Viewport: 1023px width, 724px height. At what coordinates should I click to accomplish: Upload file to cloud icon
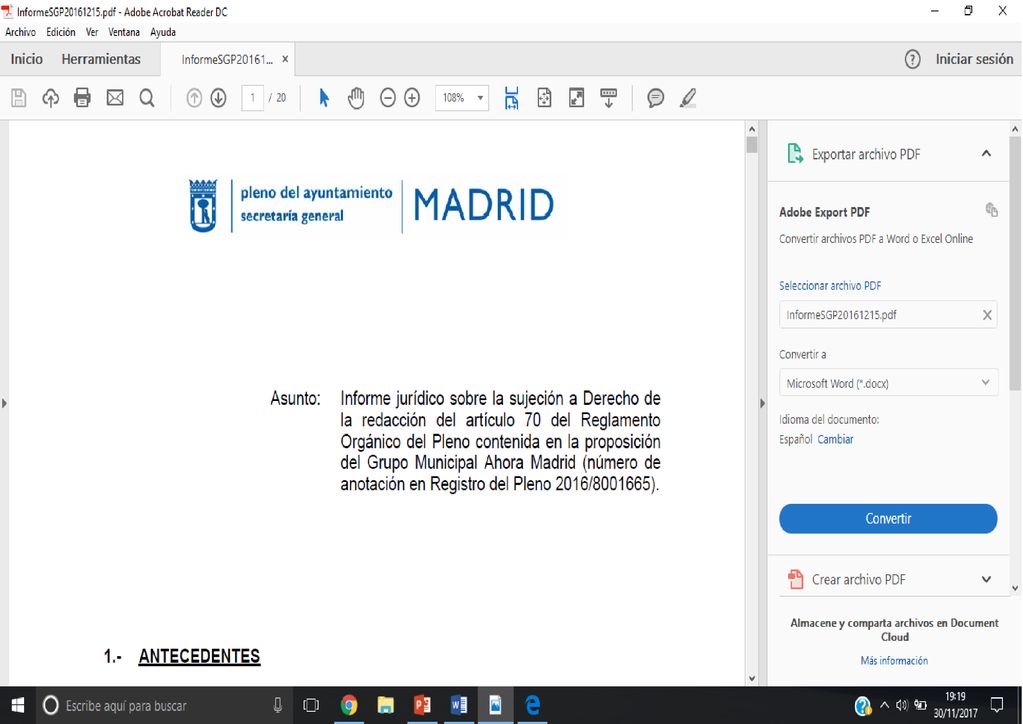[50, 98]
